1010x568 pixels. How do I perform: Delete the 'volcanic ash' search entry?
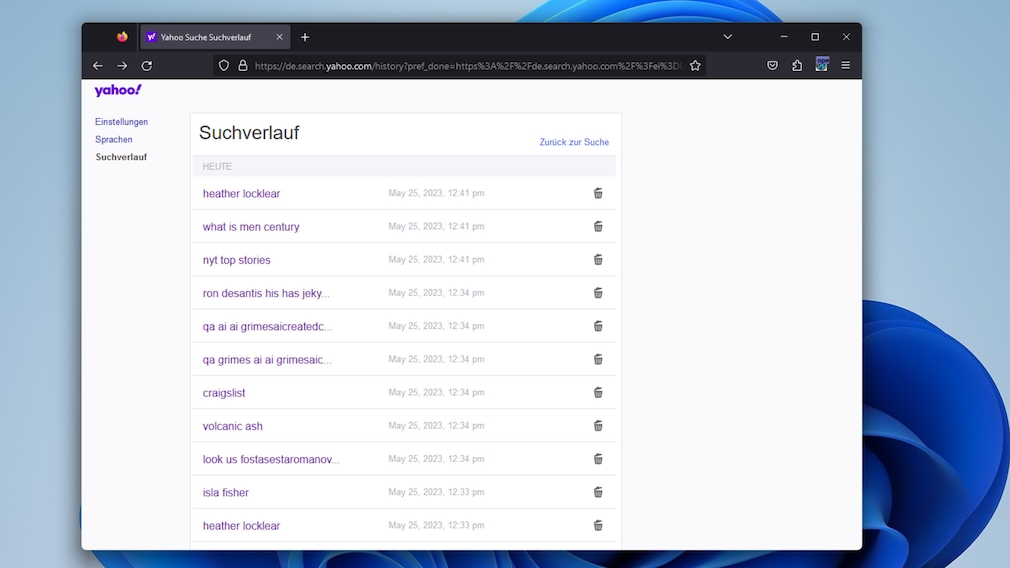598,426
